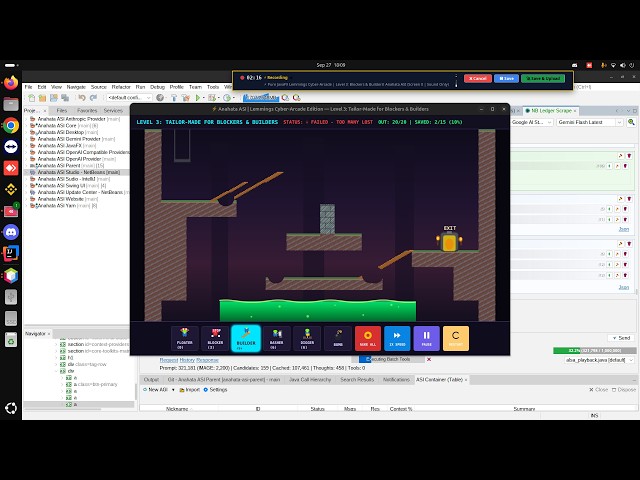
Task: Switch to the Notifications tab
Action: (396, 380)
